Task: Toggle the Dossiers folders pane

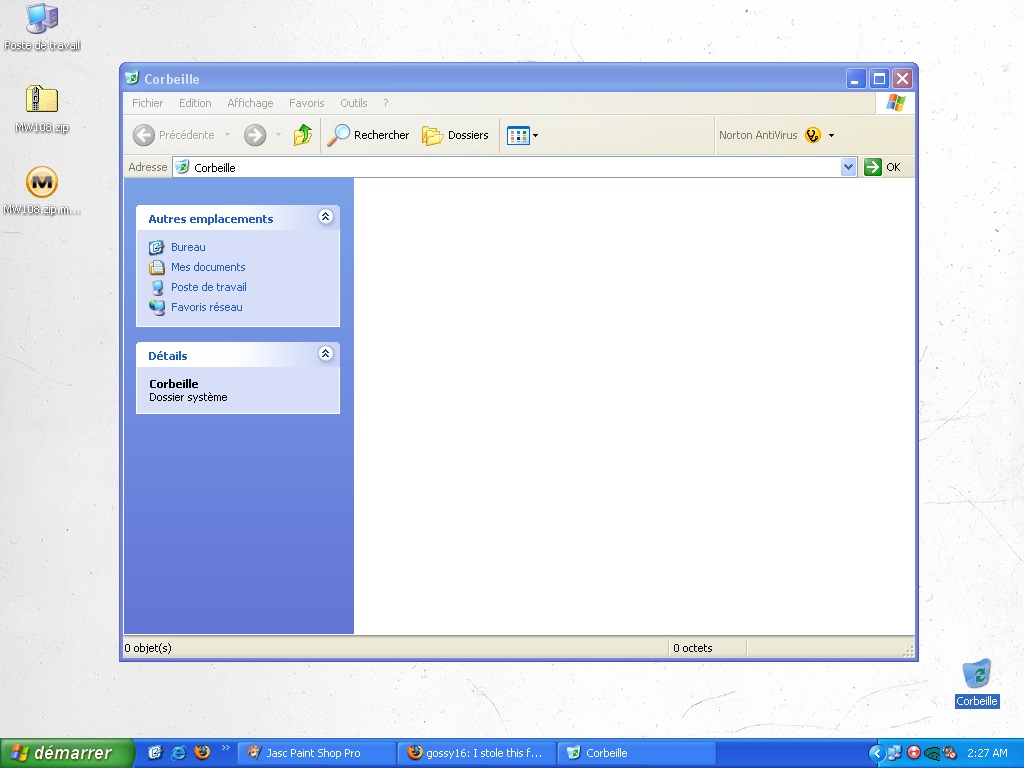Action: 456,135
